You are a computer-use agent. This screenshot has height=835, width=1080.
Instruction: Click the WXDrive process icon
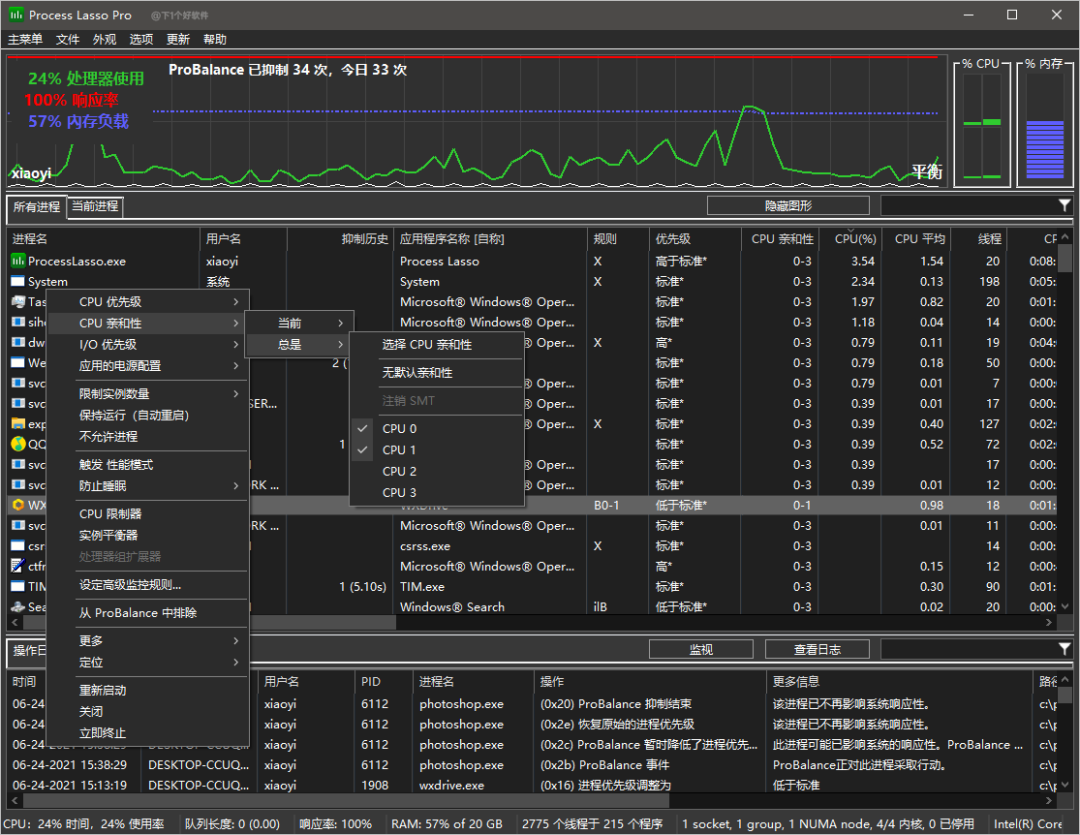click(18, 505)
